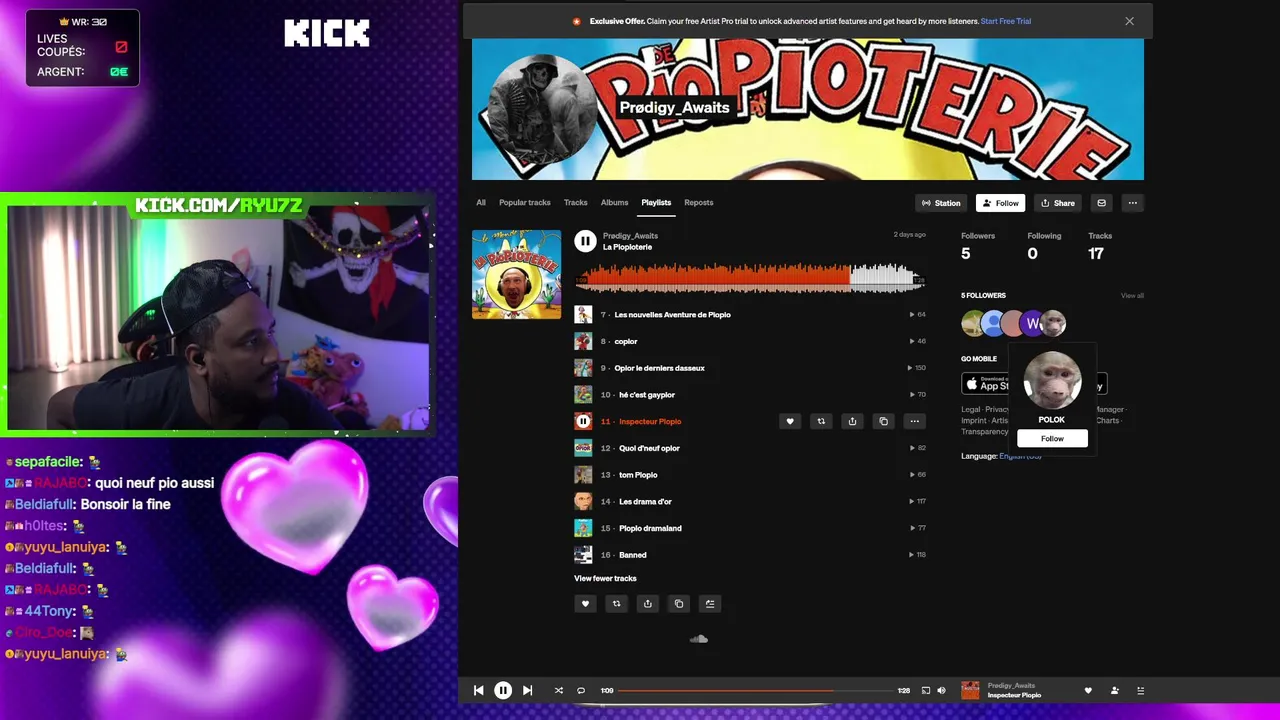Pause playback in bottom player bar
Image resolution: width=1280 pixels, height=720 pixels.
(503, 690)
